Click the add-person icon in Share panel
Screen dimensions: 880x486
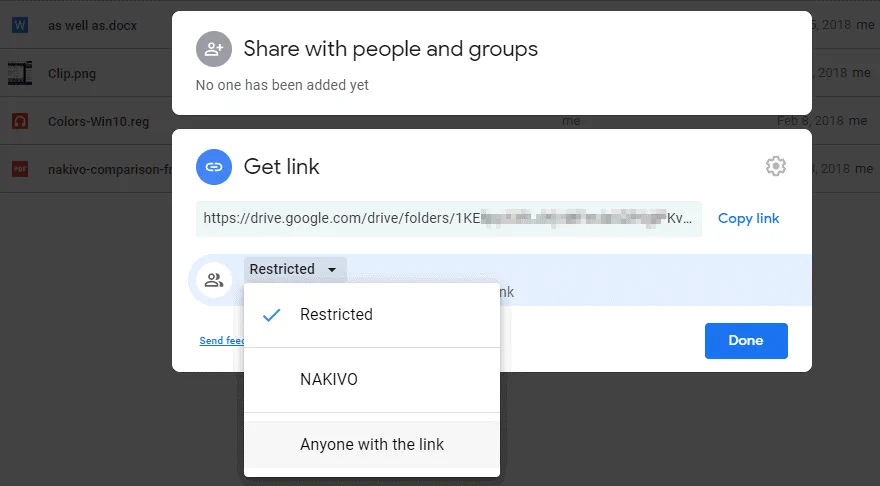[x=213, y=48]
